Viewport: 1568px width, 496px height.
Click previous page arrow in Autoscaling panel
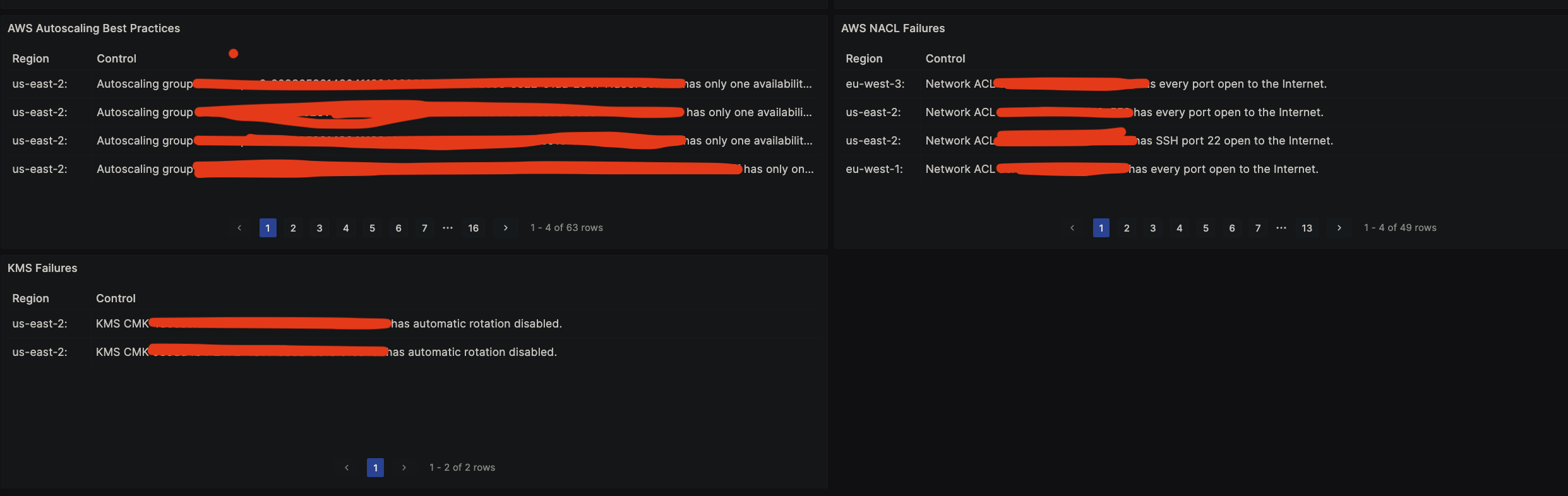tap(239, 228)
